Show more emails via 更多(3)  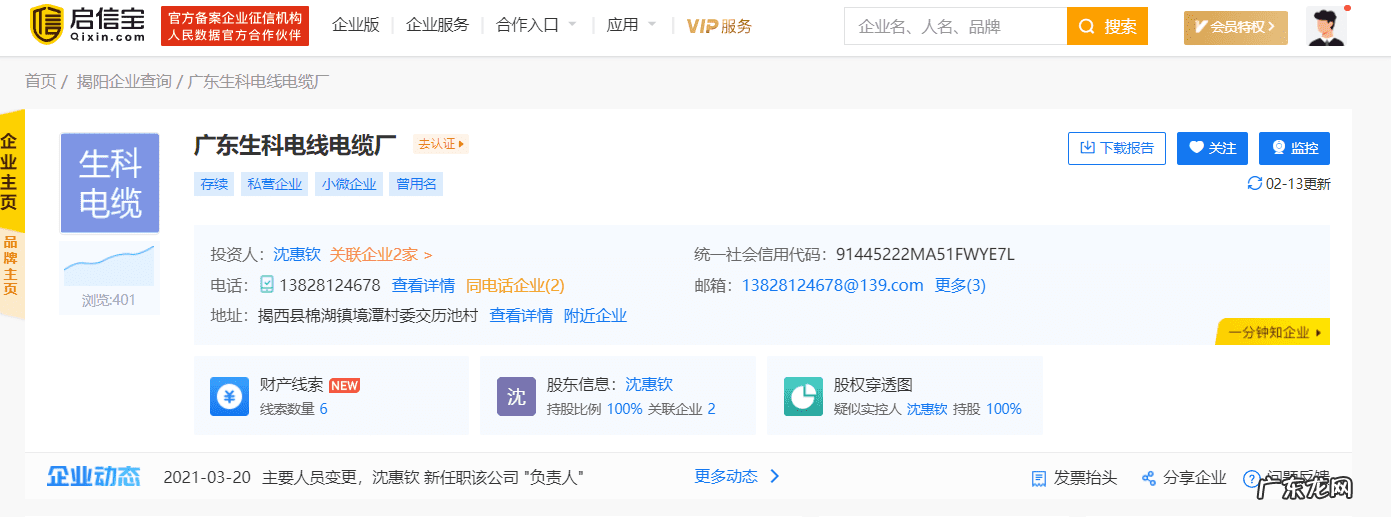(960, 285)
